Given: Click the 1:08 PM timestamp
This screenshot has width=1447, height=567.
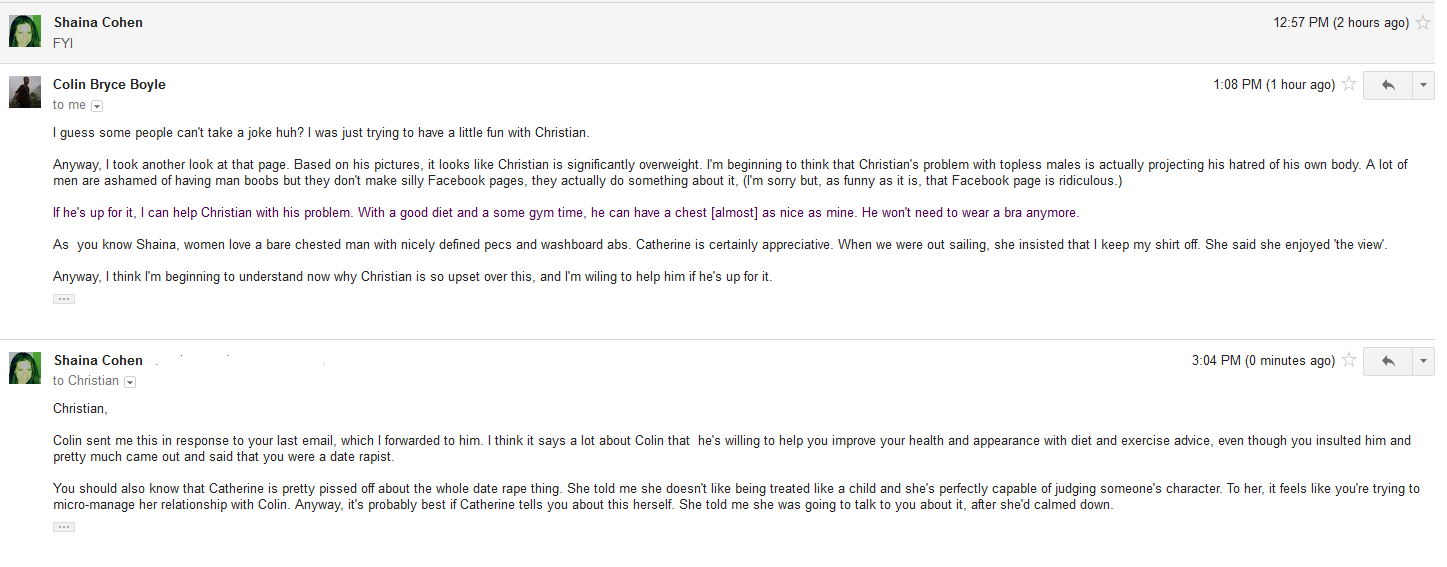Looking at the screenshot, I should click(1273, 85).
